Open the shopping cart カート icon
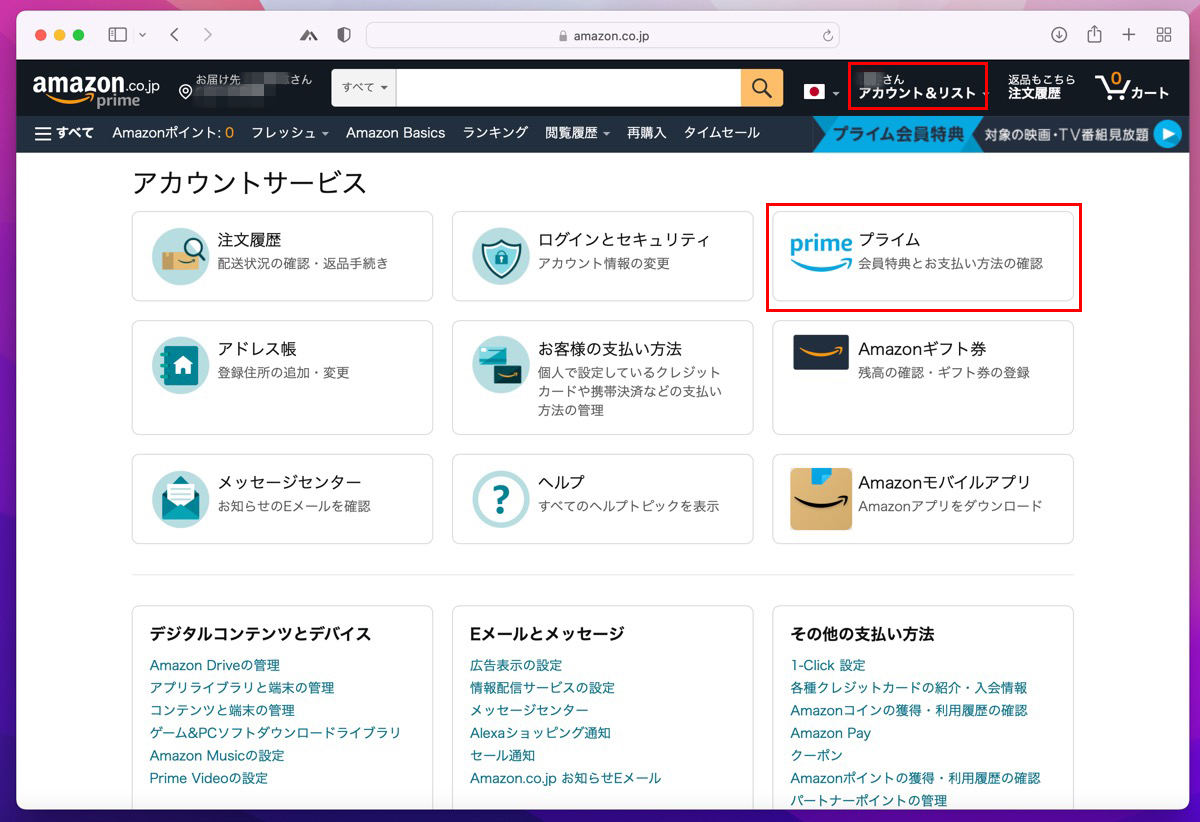This screenshot has height=822, width=1200. pos(1132,87)
